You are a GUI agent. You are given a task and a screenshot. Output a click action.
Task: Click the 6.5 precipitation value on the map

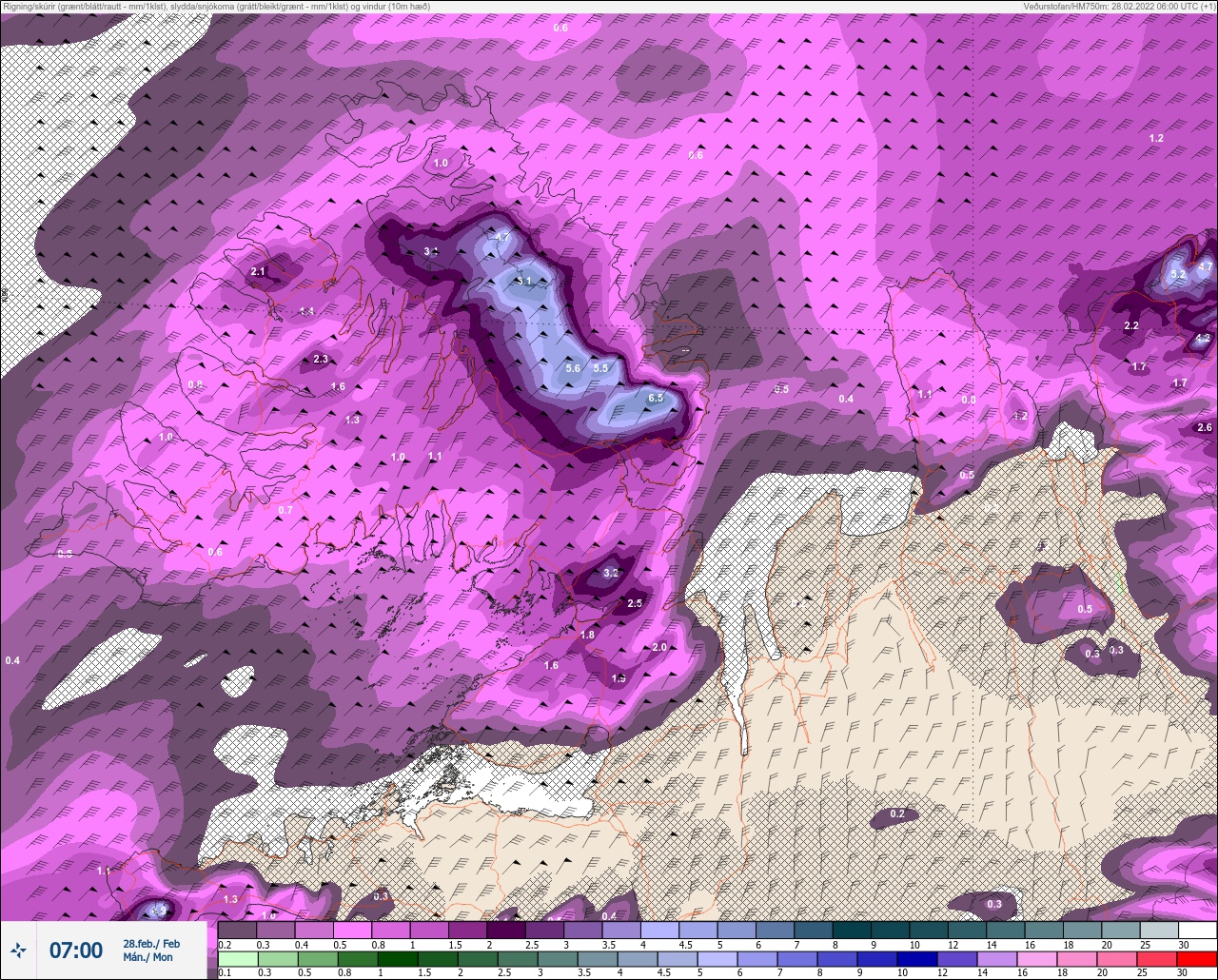point(656,399)
